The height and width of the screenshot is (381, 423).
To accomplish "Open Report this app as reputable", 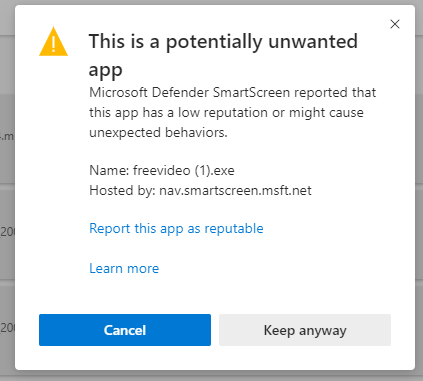I will tap(176, 229).
